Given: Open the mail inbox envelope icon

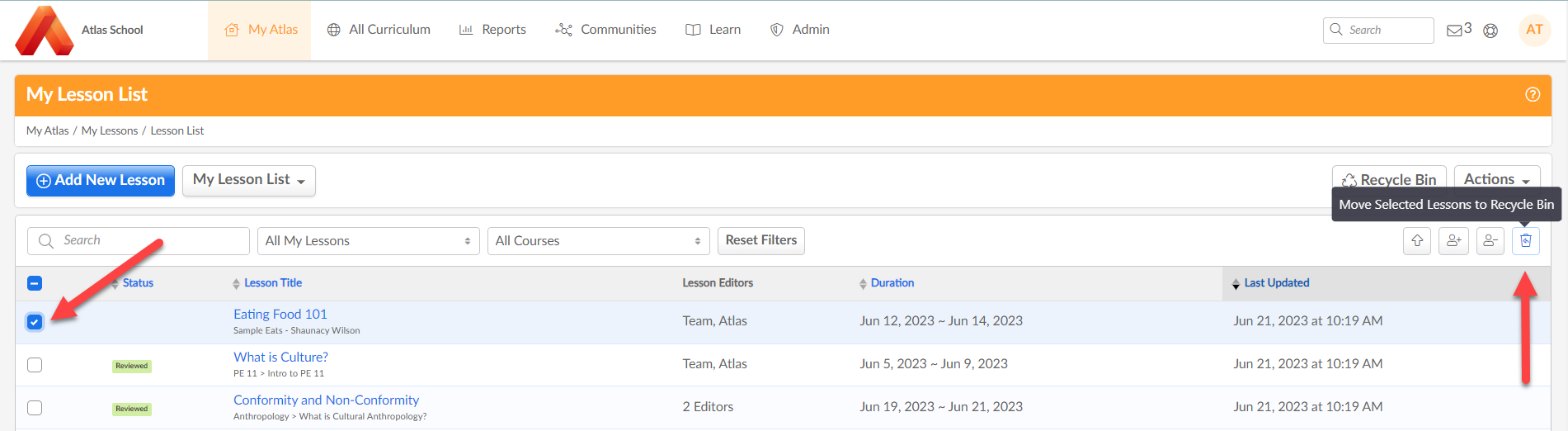Looking at the screenshot, I should [x=1454, y=31].
